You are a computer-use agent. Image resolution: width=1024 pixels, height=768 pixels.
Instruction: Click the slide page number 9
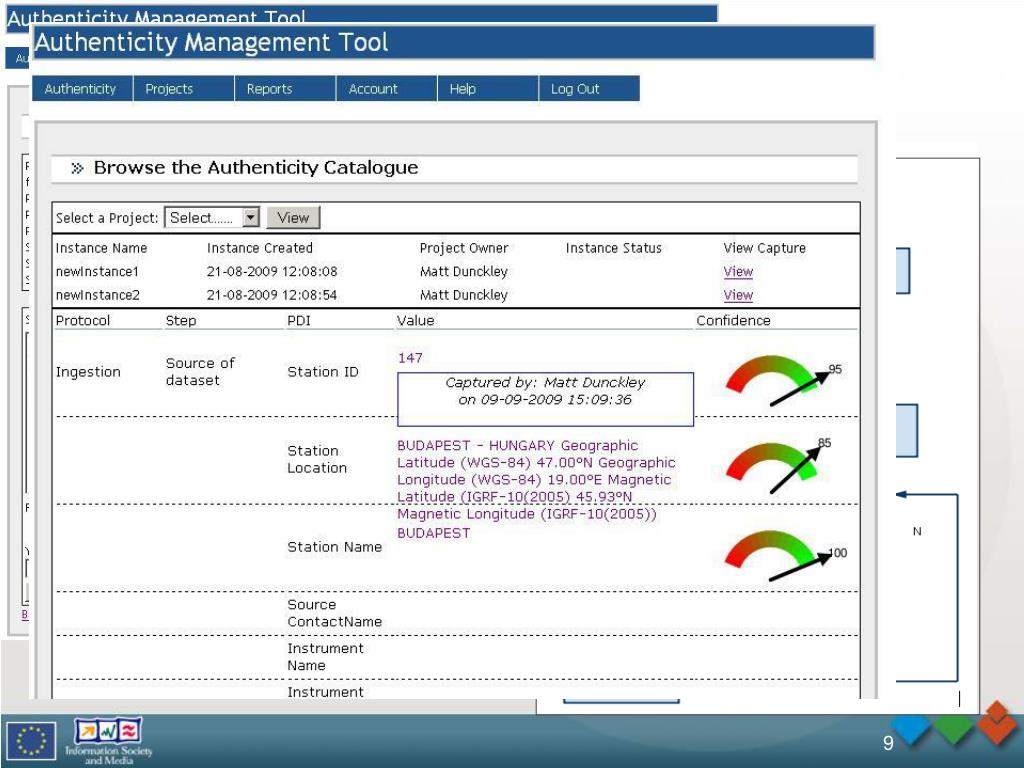[x=888, y=743]
